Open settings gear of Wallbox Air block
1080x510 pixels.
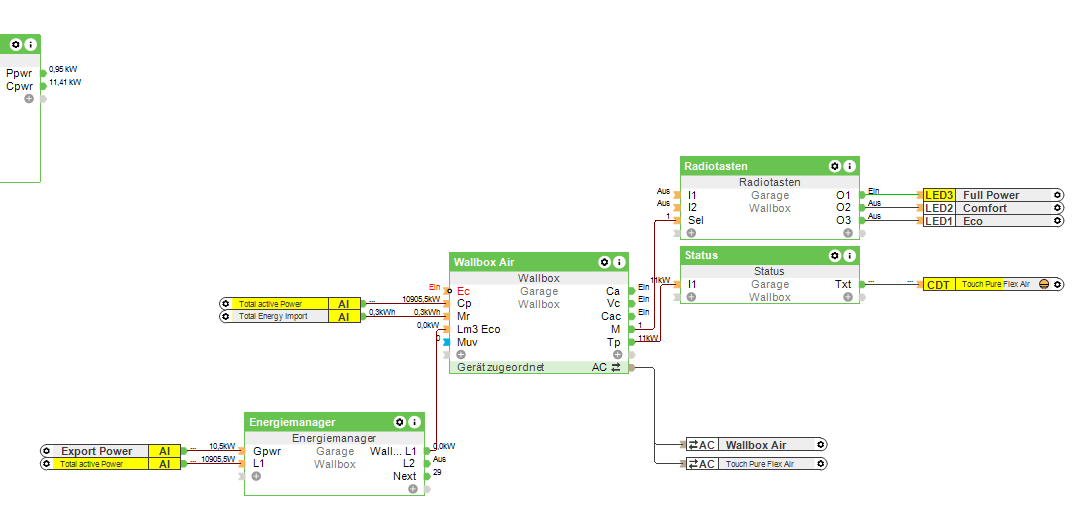click(x=604, y=262)
